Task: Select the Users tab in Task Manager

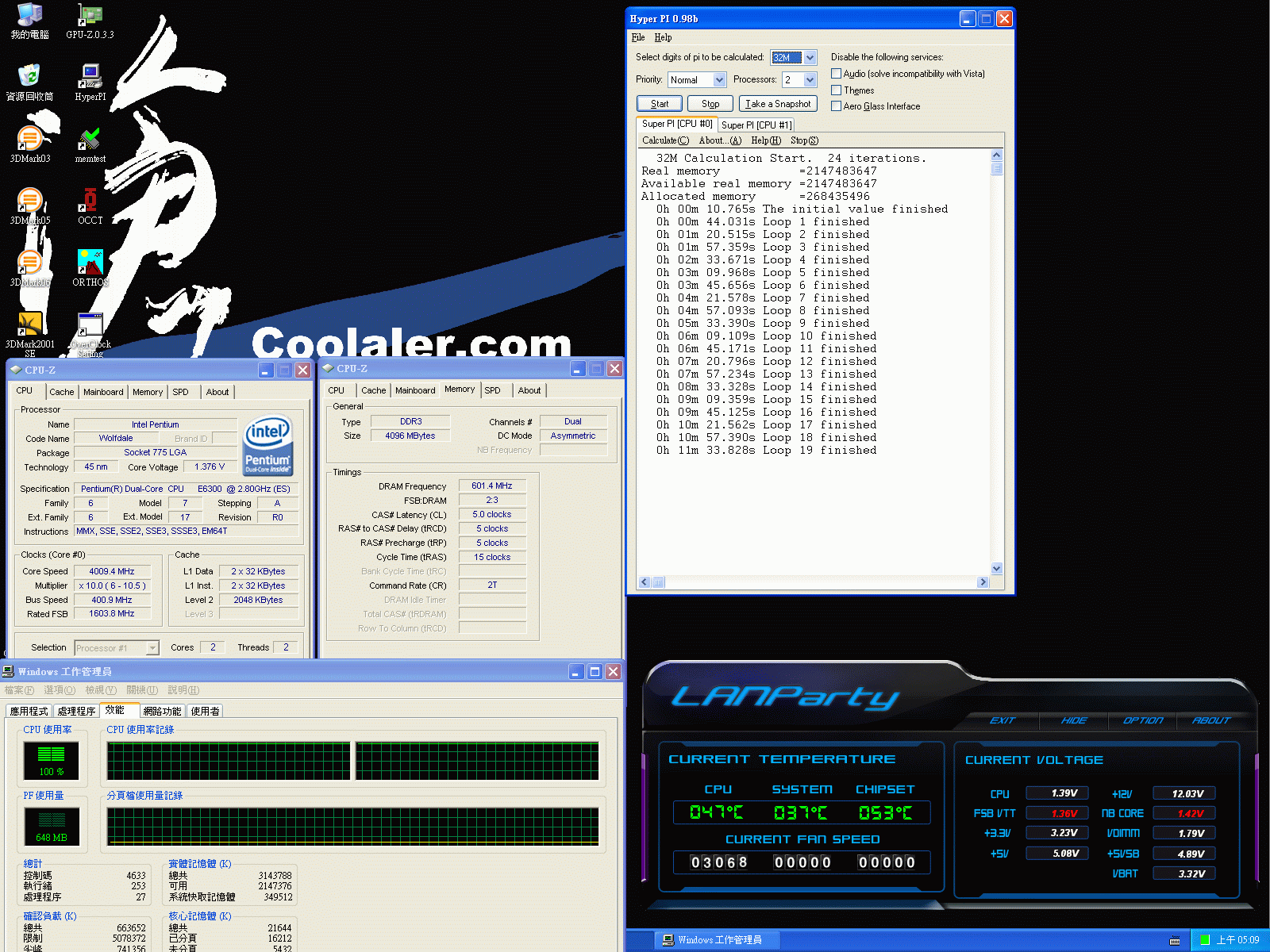Action: tap(205, 712)
